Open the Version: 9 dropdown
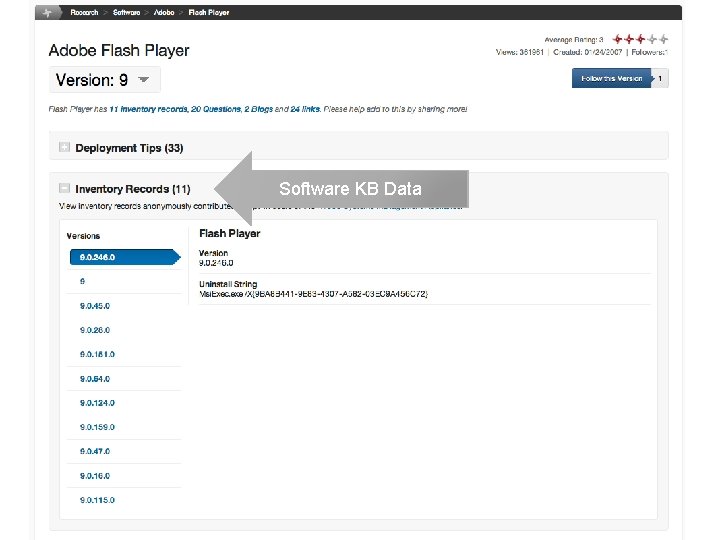The height and width of the screenshot is (540, 720). [105, 80]
